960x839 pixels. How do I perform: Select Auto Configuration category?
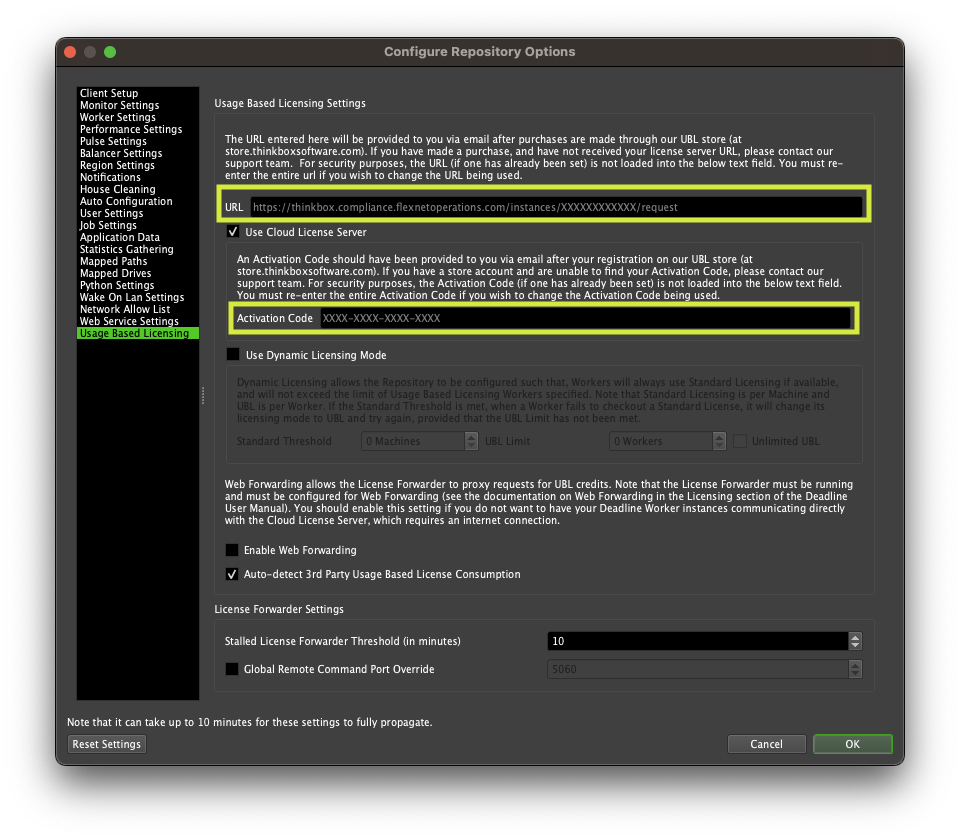138,201
